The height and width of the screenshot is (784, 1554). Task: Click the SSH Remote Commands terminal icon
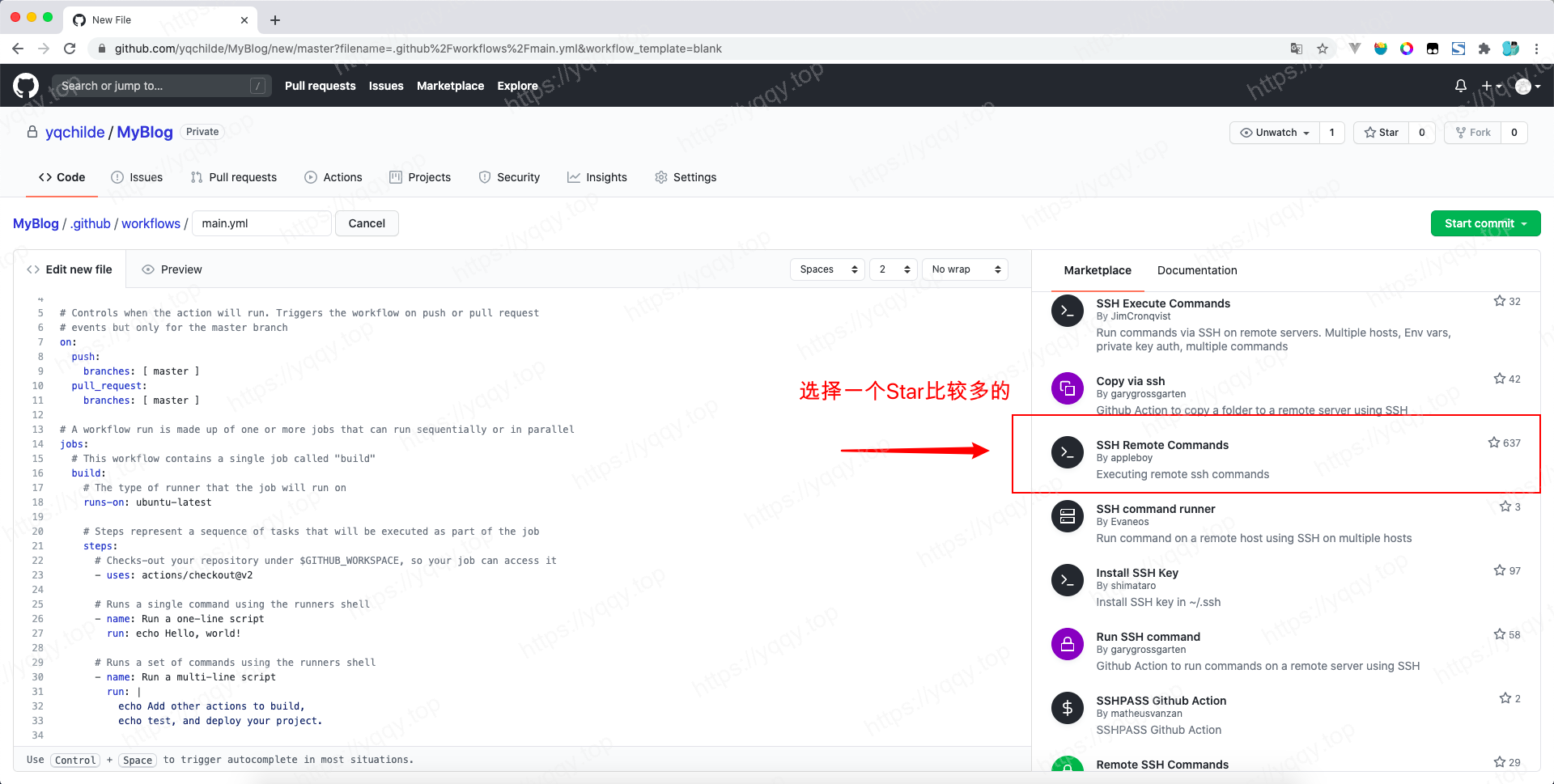pos(1067,452)
